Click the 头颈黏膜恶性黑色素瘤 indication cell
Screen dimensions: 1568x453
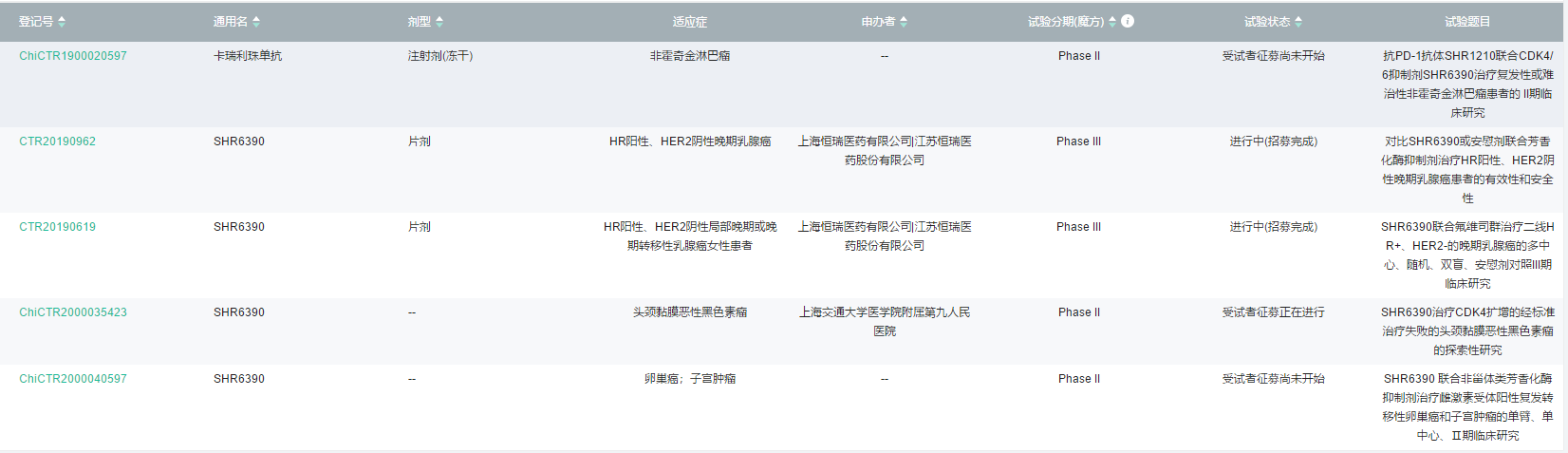coord(690,312)
